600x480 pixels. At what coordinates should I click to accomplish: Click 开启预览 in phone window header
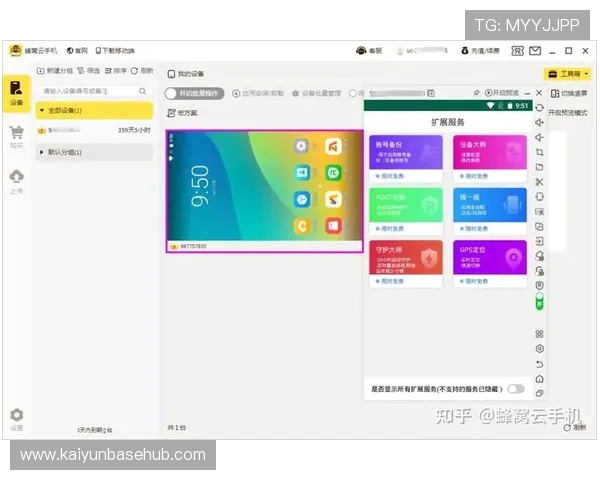pyautogui.click(x=502, y=93)
